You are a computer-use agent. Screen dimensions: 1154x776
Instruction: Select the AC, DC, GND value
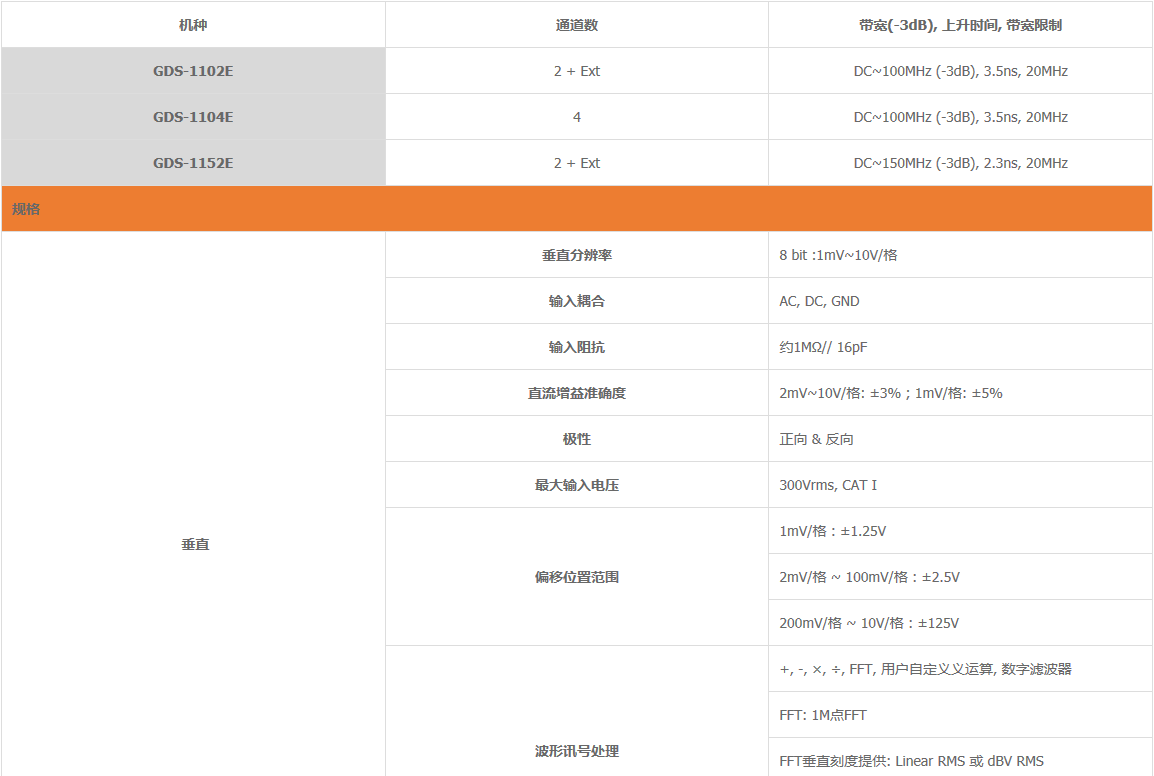(819, 301)
